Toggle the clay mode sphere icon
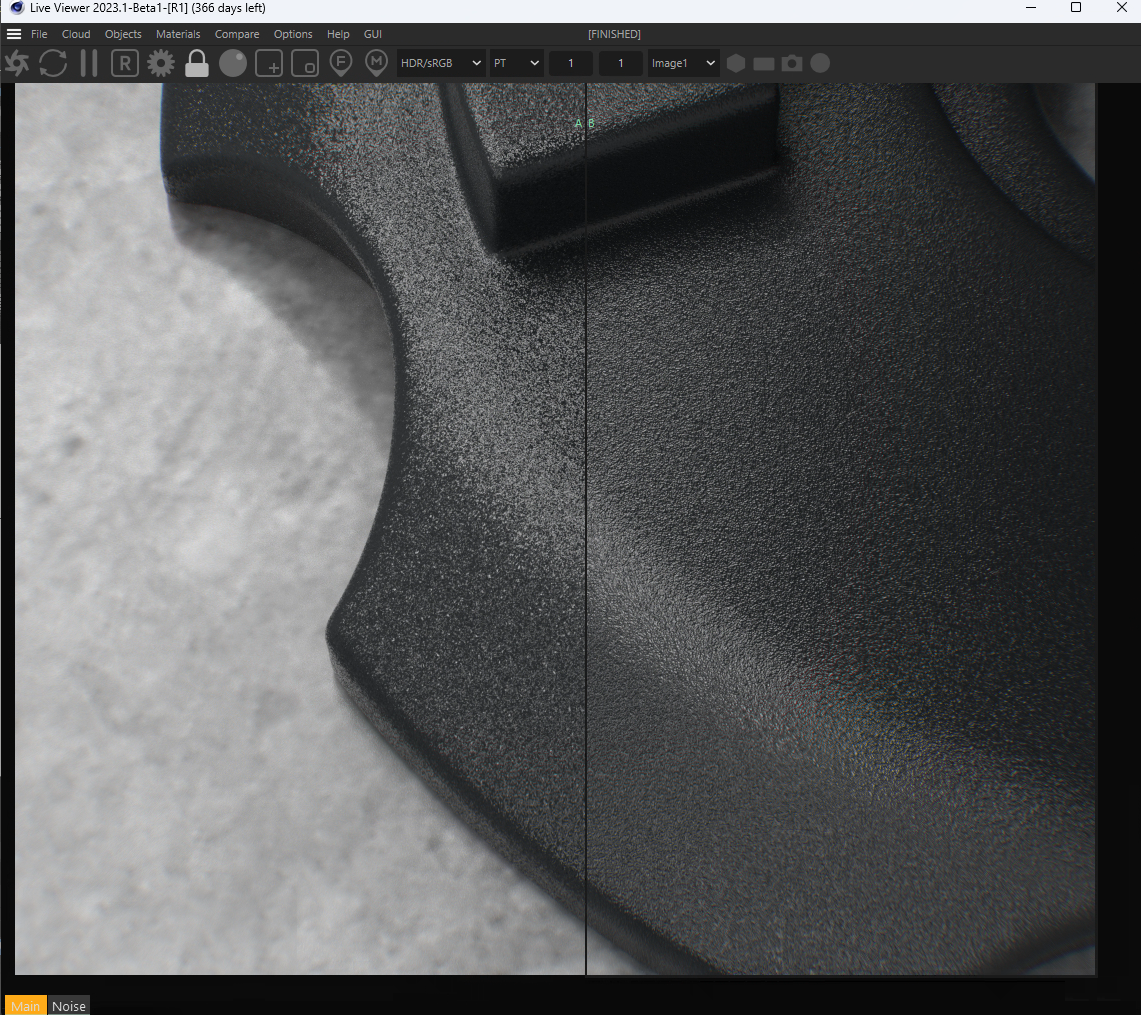Screen dimensions: 1141x1015 point(233,63)
